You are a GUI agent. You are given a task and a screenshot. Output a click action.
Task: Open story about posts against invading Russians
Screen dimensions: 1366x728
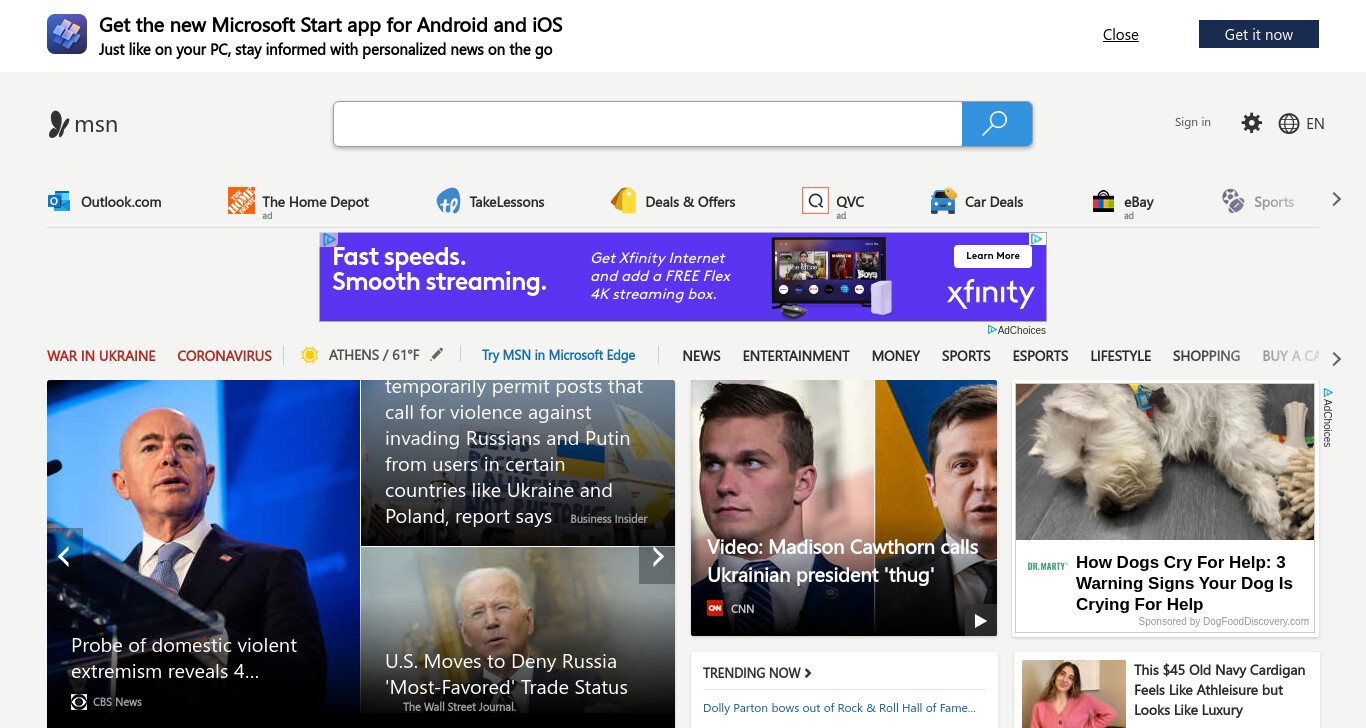[x=515, y=451]
